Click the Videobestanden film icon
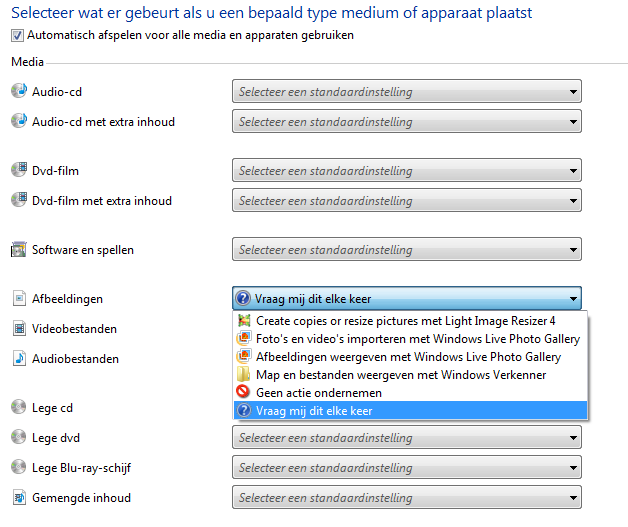Viewport: 628px width, 527px height. (x=19, y=328)
